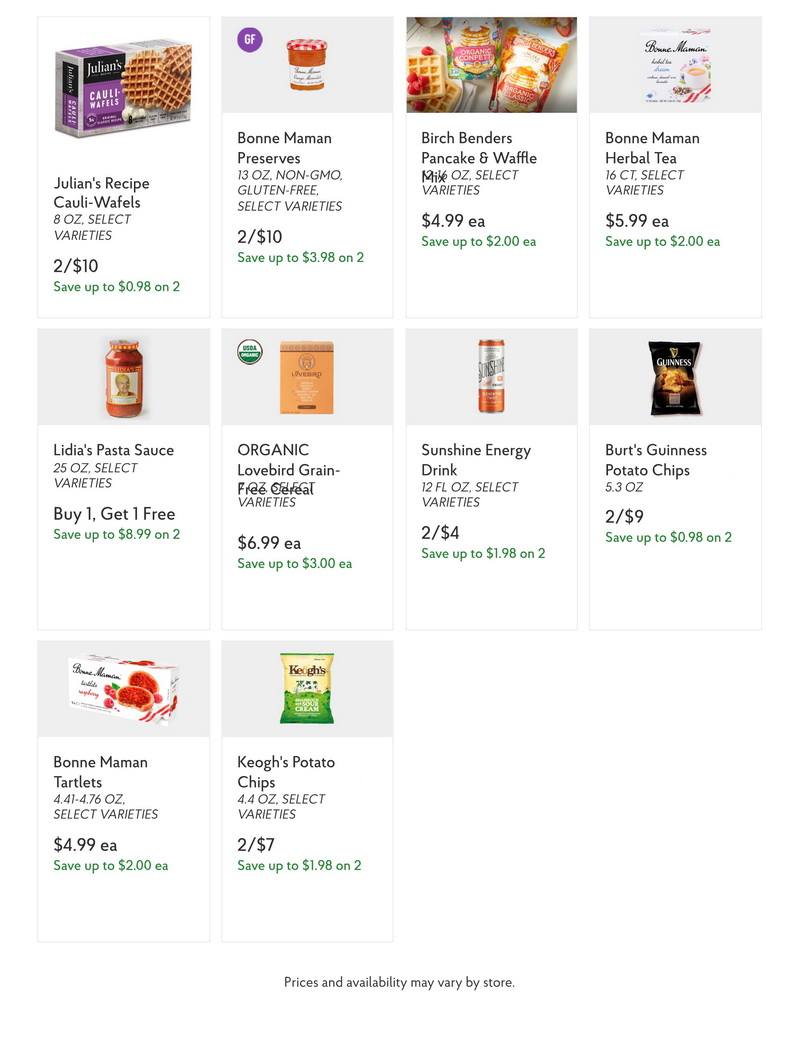Viewport: 800px width, 1054px height.
Task: Click the Lidia's Pasta Sauce jar image
Action: click(x=124, y=377)
